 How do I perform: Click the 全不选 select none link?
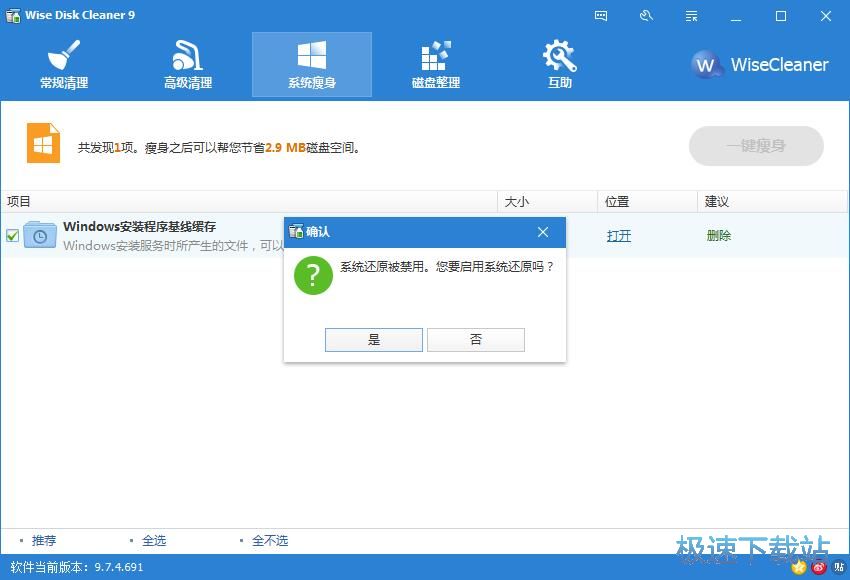tap(270, 540)
